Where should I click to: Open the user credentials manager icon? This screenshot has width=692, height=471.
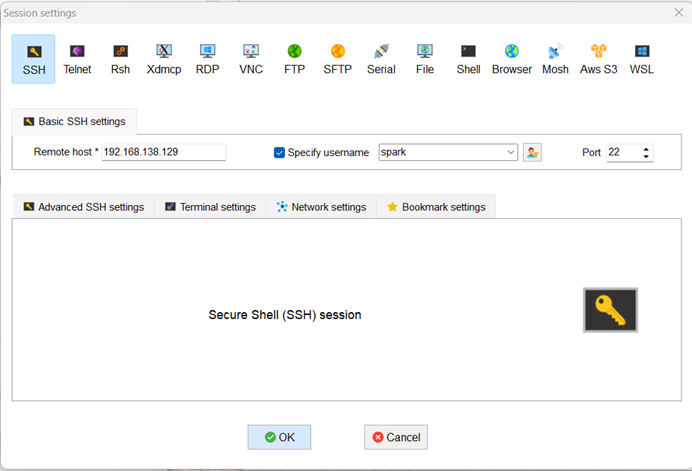(x=532, y=152)
